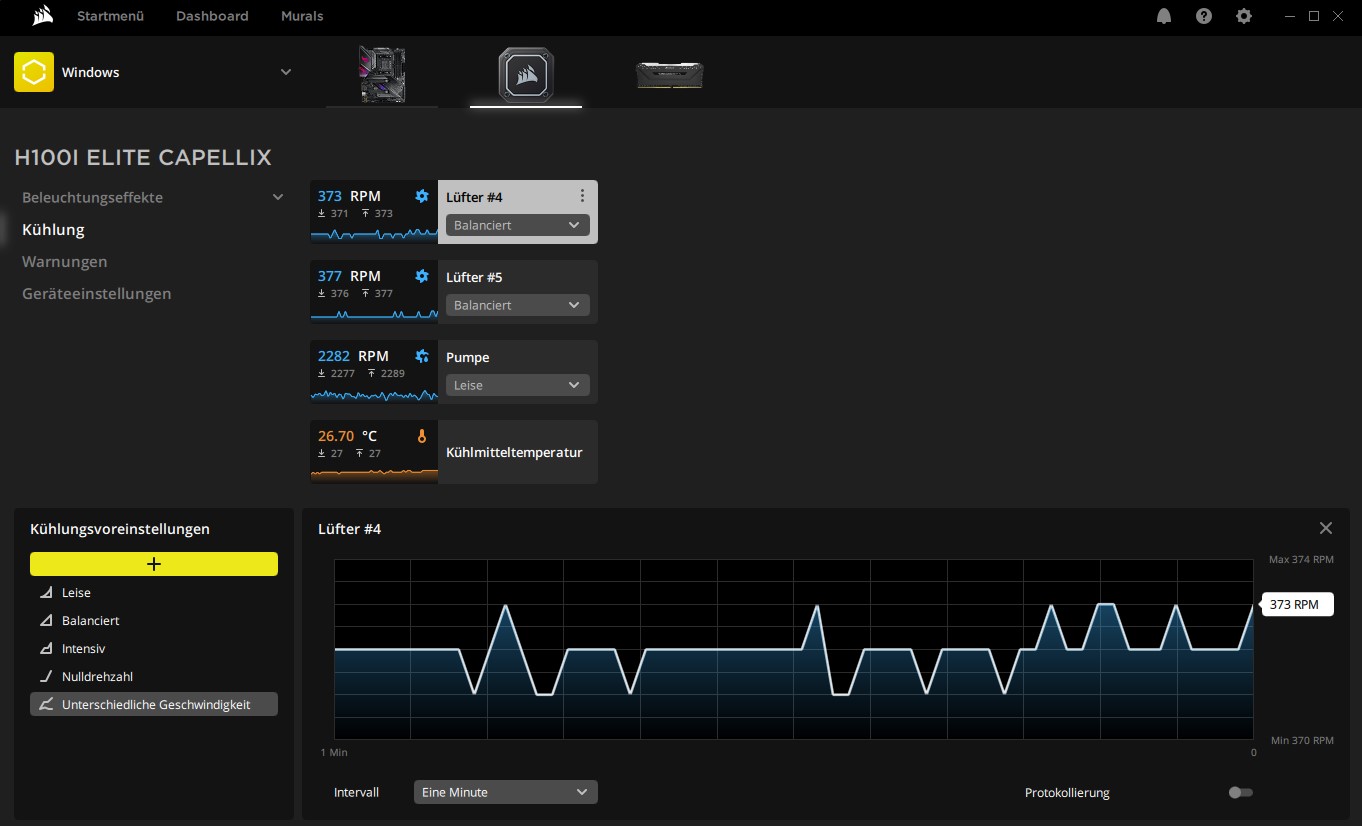
Task: Add a new cooling preset with the plus button
Action: tap(153, 563)
